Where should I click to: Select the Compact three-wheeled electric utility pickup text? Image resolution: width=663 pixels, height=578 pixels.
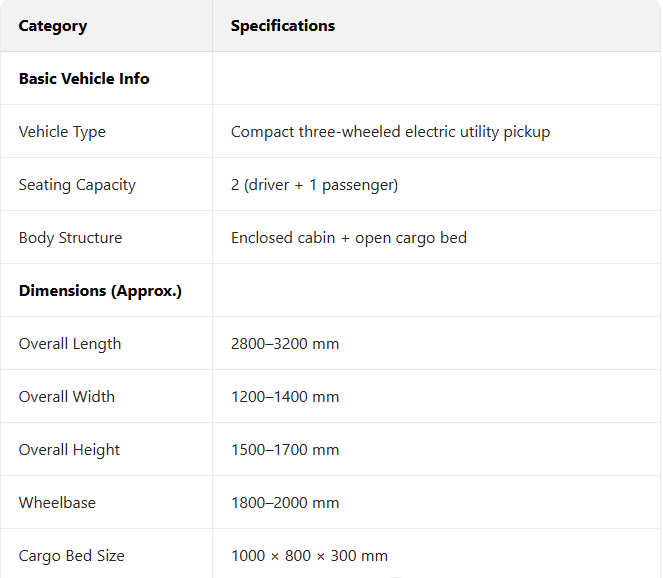pos(390,132)
